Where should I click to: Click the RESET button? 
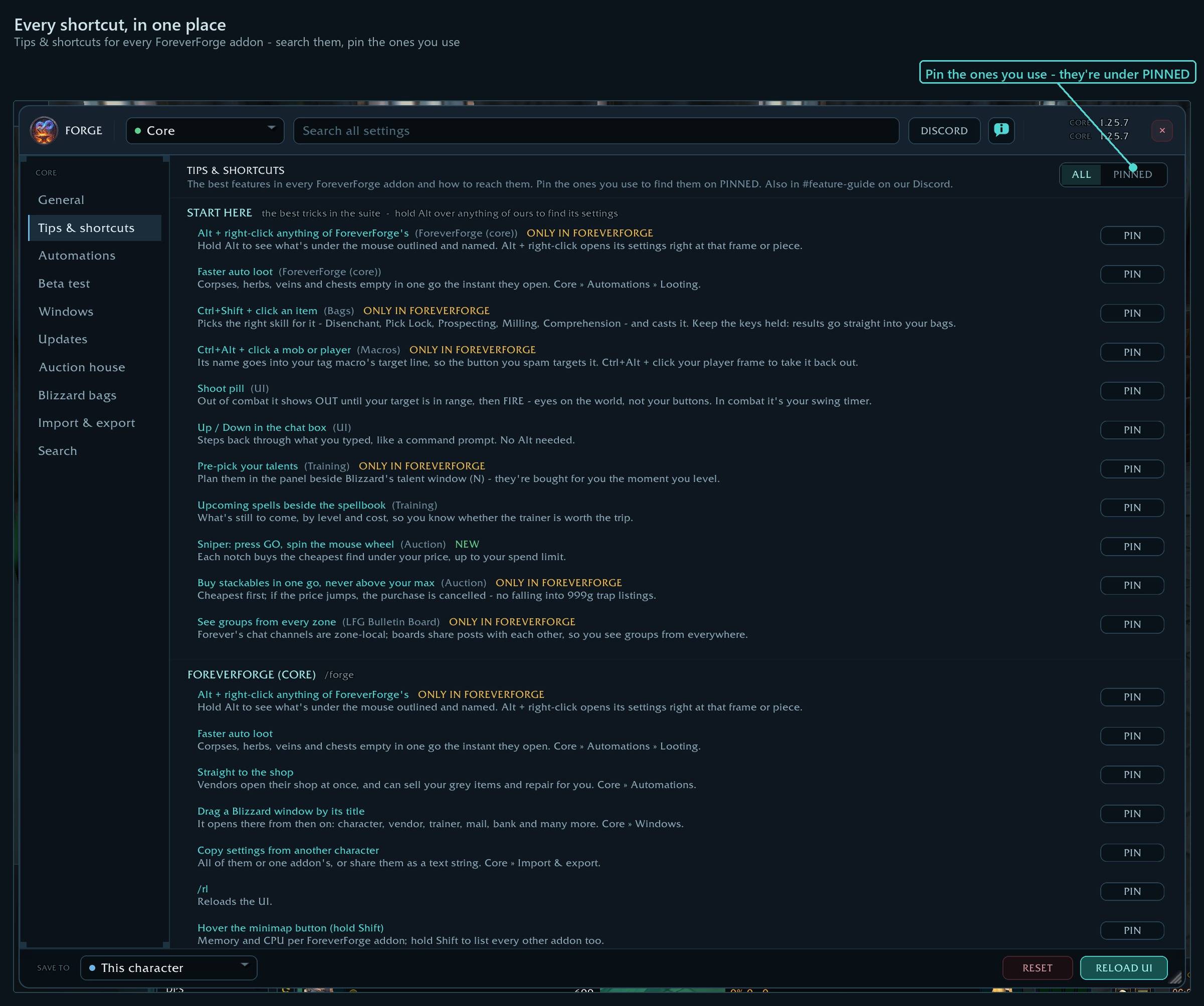click(1037, 967)
